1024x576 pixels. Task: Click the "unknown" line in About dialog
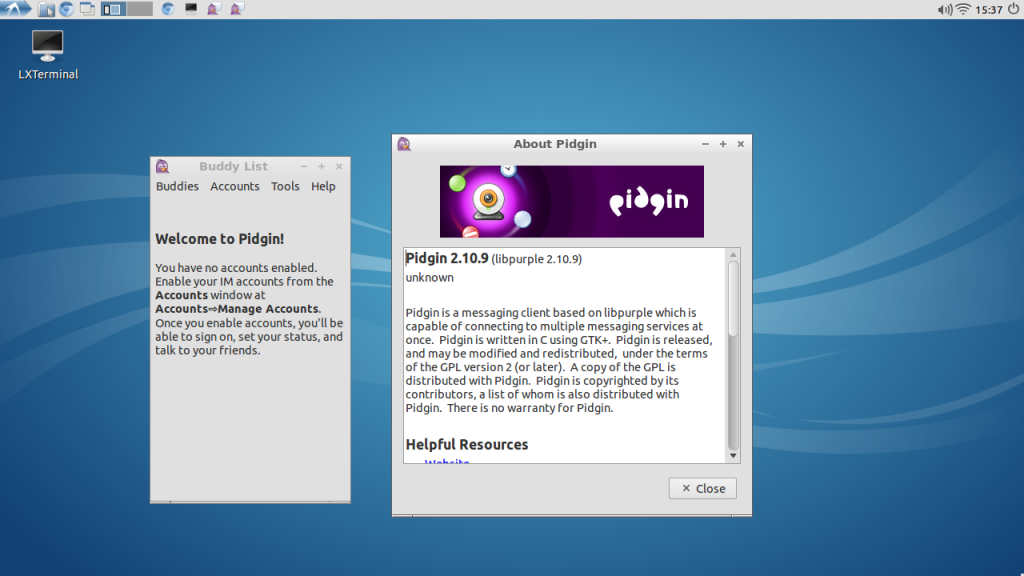429,278
